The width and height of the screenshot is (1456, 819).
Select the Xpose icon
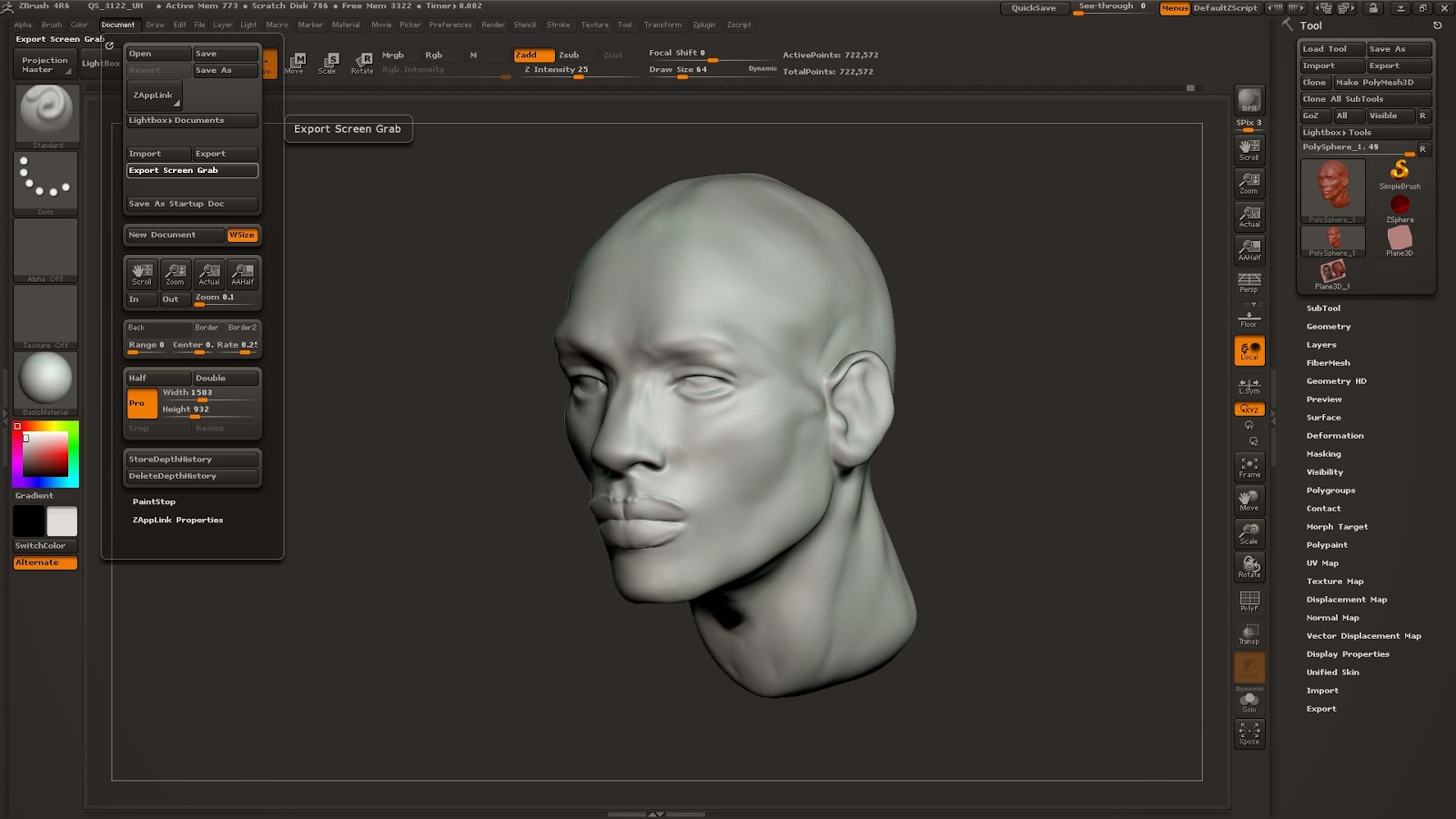coord(1249,733)
